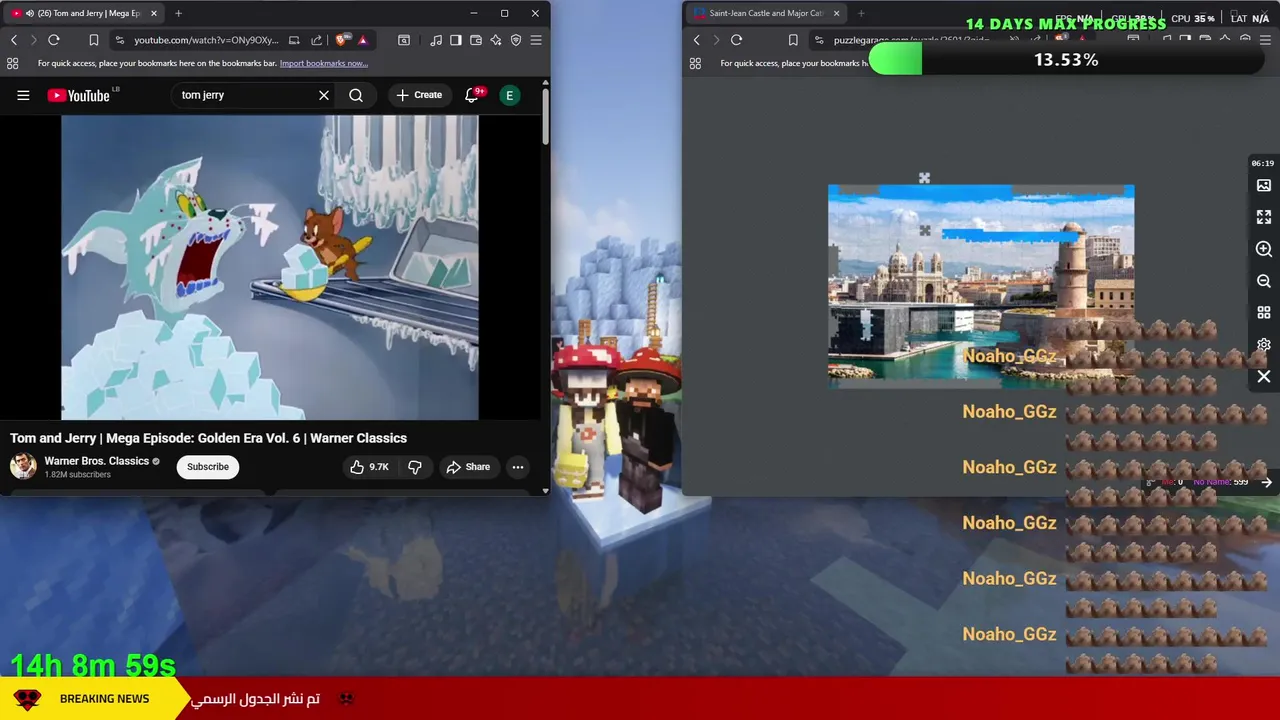Screen dimensions: 1280x720
Task: Share the Tom and Jerry video
Action: (x=468, y=467)
